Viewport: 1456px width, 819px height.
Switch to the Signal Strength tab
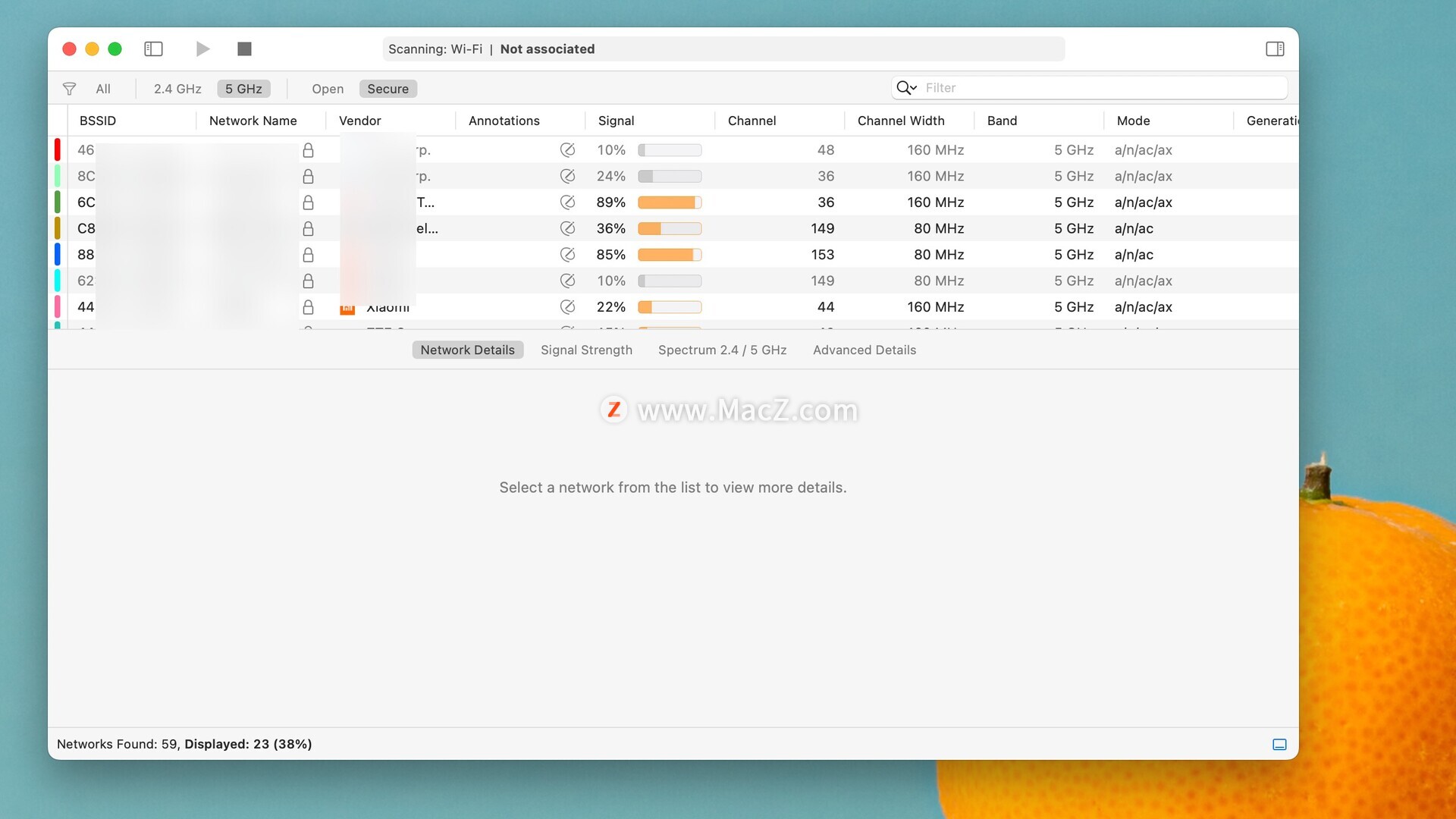click(586, 350)
